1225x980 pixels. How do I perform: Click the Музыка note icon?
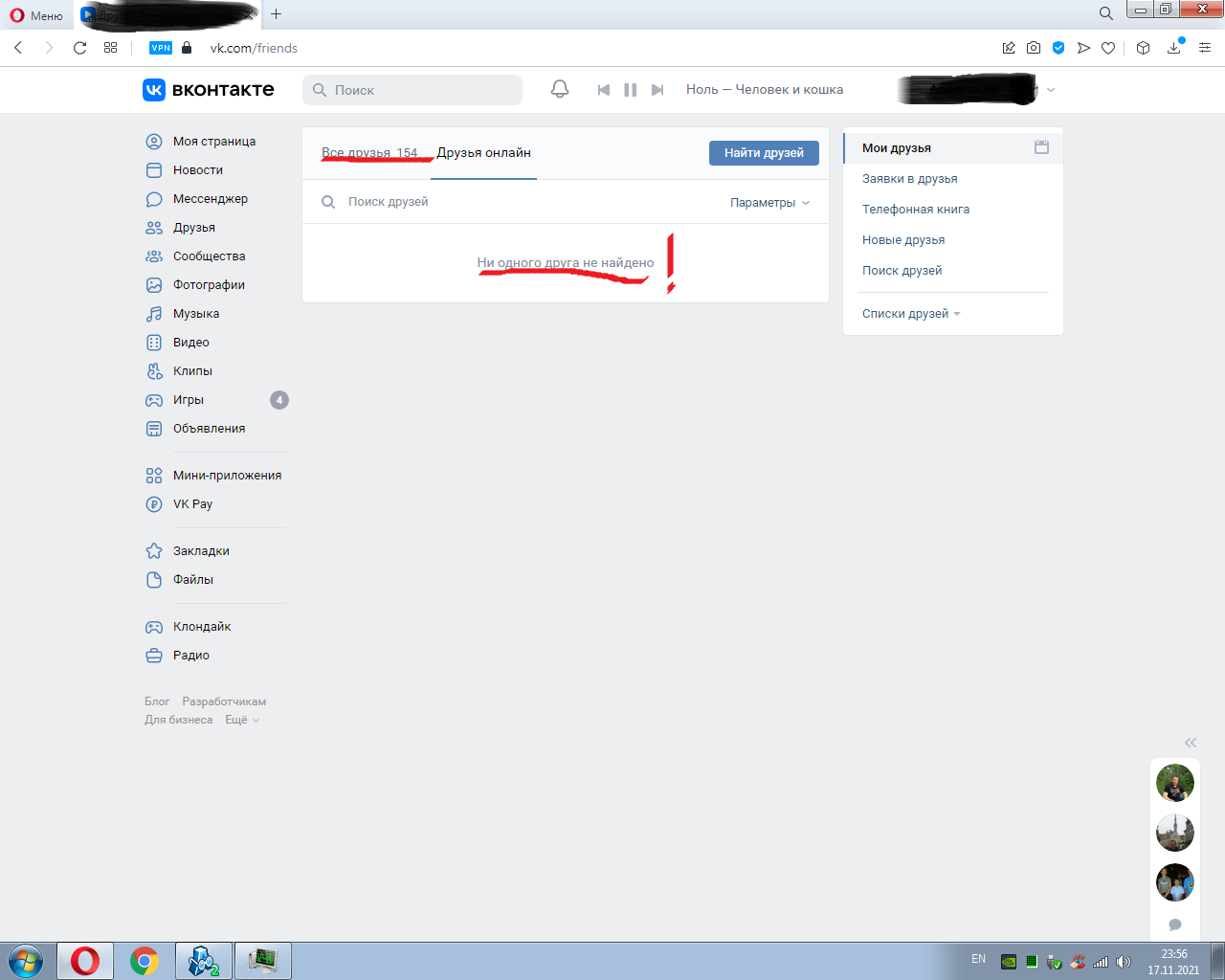pos(154,314)
